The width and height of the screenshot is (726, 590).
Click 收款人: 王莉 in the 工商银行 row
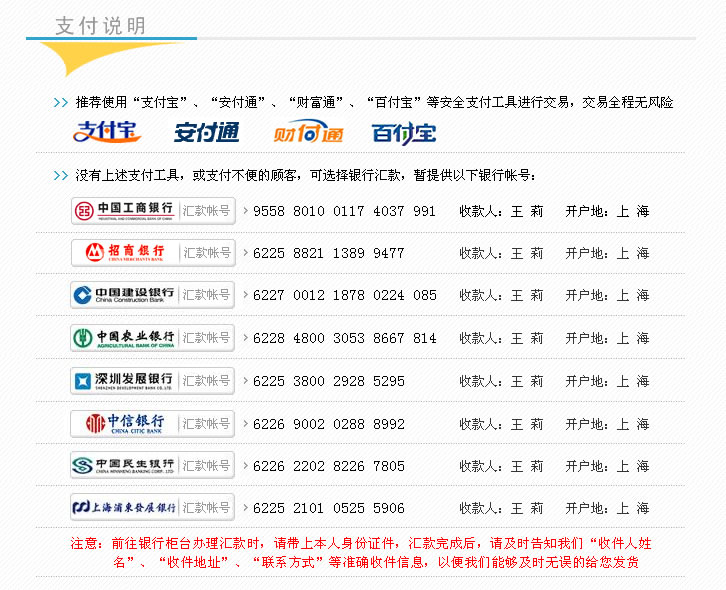click(x=501, y=212)
